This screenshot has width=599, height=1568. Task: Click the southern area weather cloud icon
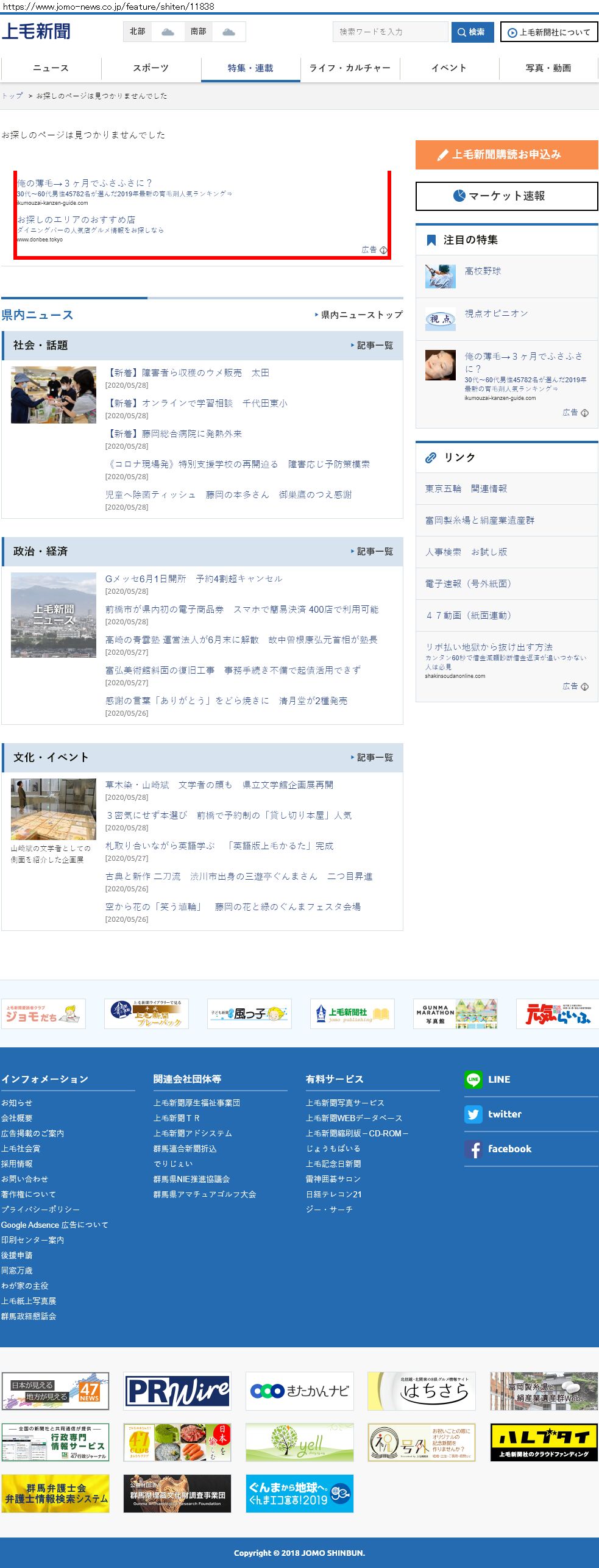pyautogui.click(x=229, y=32)
